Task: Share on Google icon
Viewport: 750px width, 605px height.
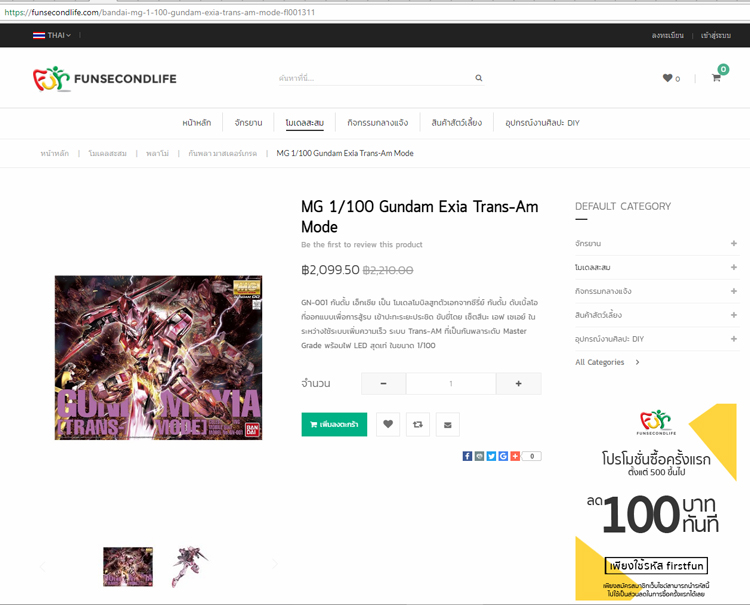Action: coord(503,456)
